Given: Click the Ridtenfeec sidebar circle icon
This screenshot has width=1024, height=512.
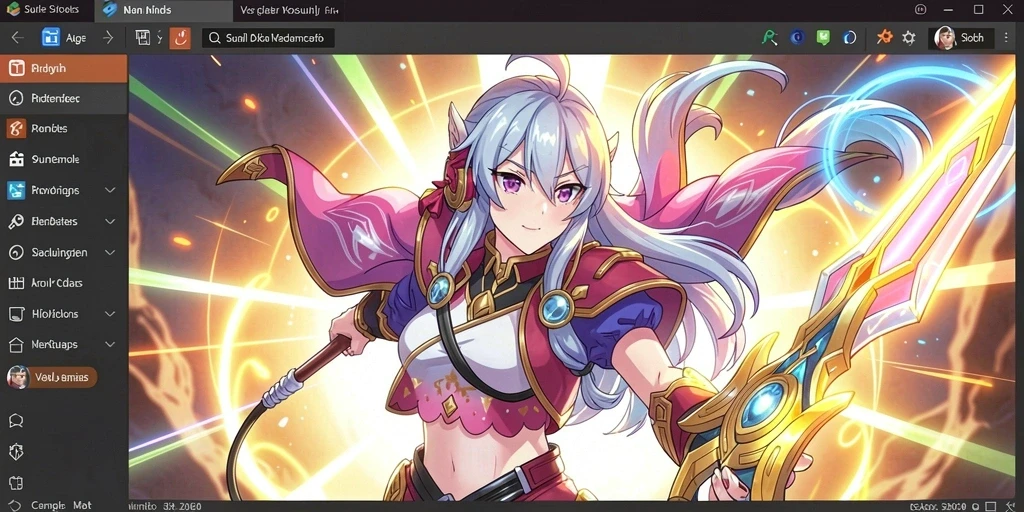Looking at the screenshot, I should click(16, 99).
